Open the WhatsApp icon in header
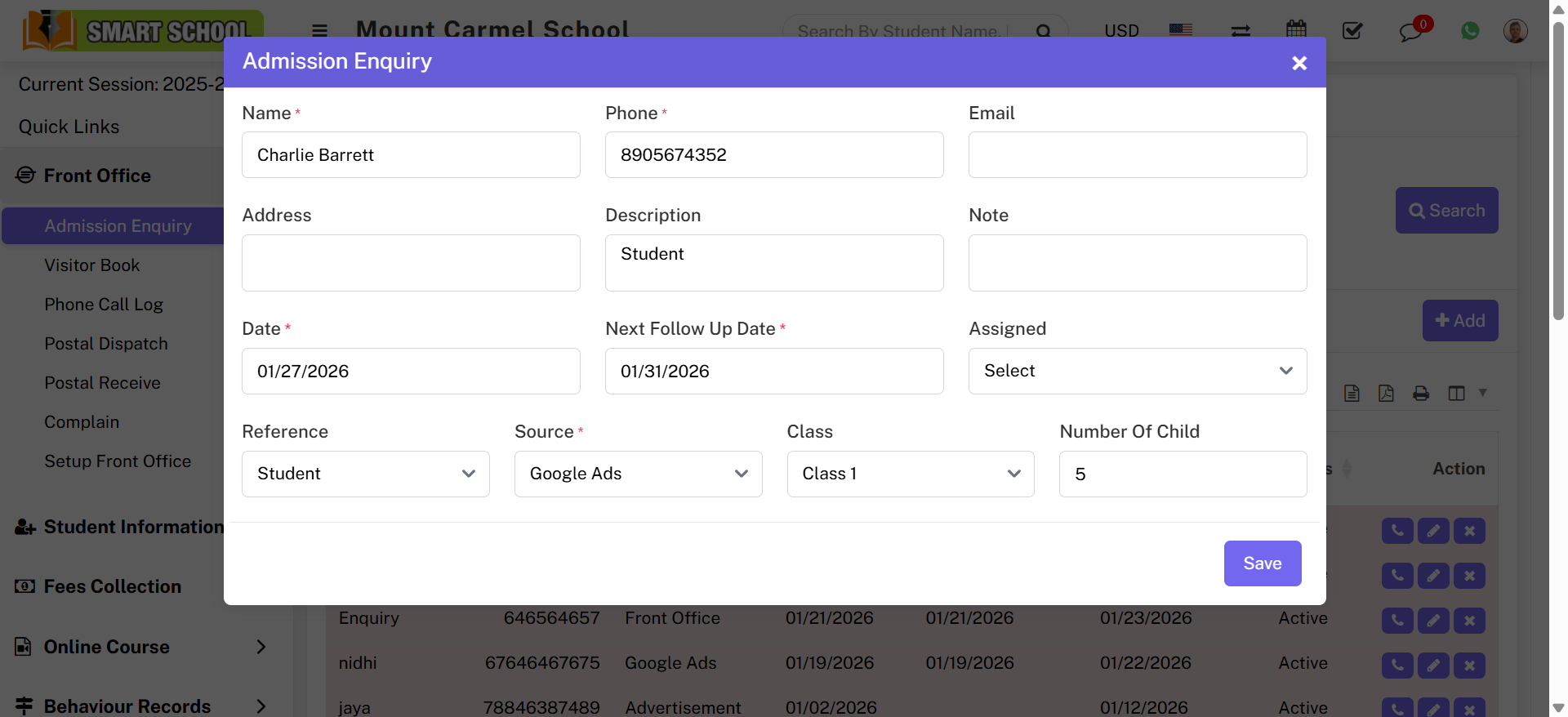Screen dimensions: 1568x717 [x=1470, y=31]
